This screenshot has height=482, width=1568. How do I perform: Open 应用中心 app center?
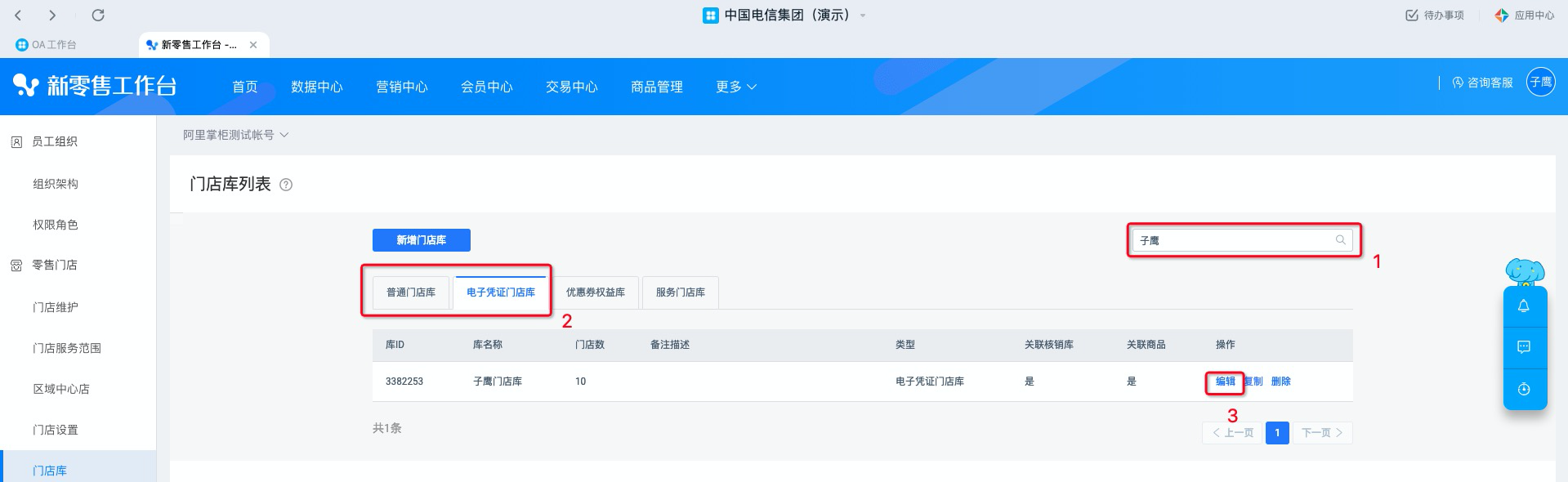(1525, 16)
